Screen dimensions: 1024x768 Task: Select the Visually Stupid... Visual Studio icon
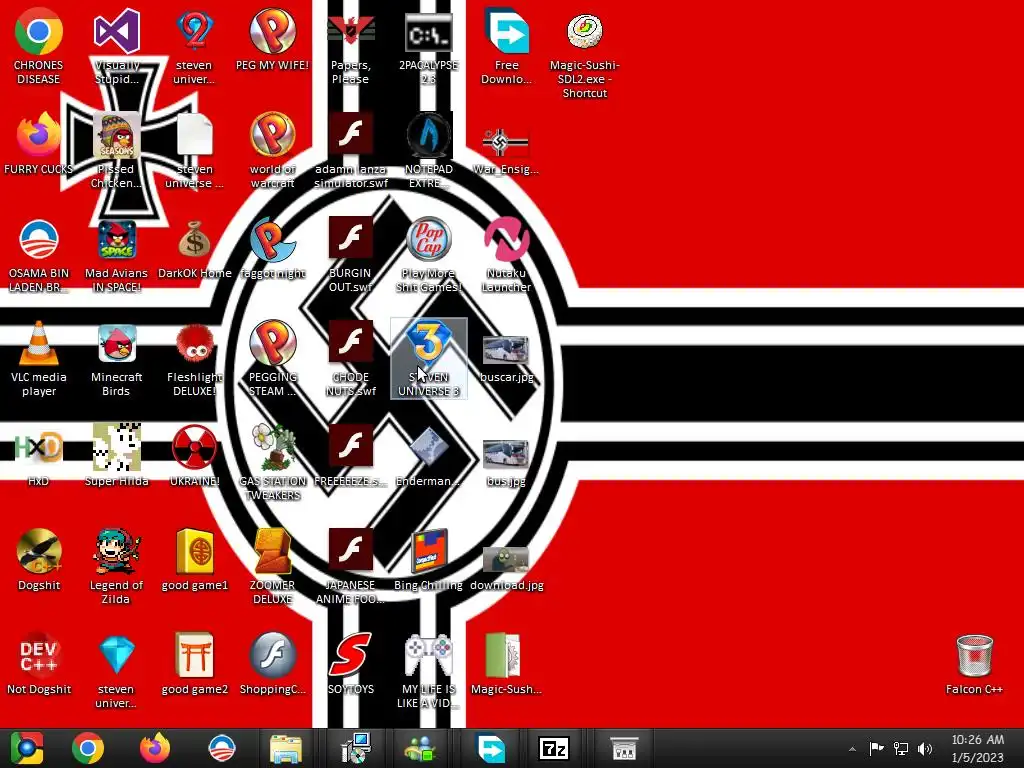[116, 47]
